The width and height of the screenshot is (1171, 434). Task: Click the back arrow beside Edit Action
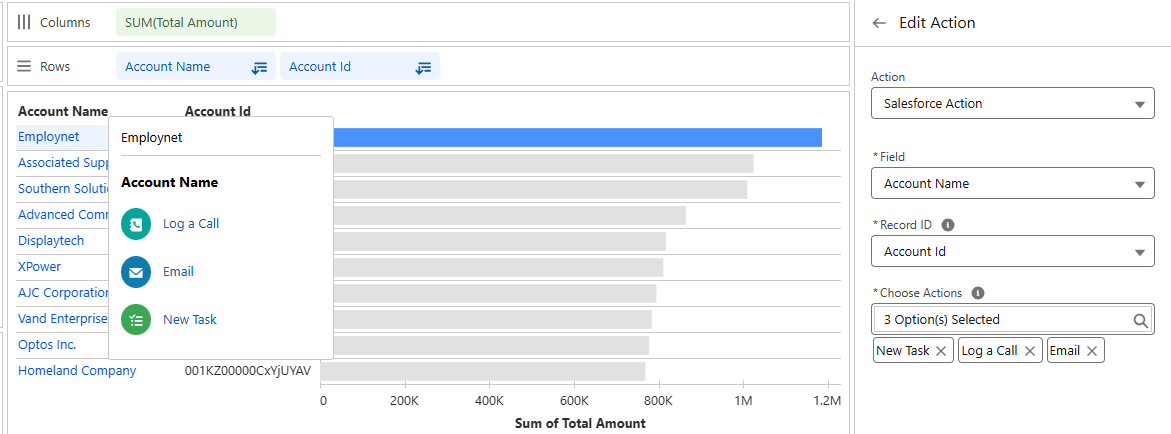(x=879, y=23)
